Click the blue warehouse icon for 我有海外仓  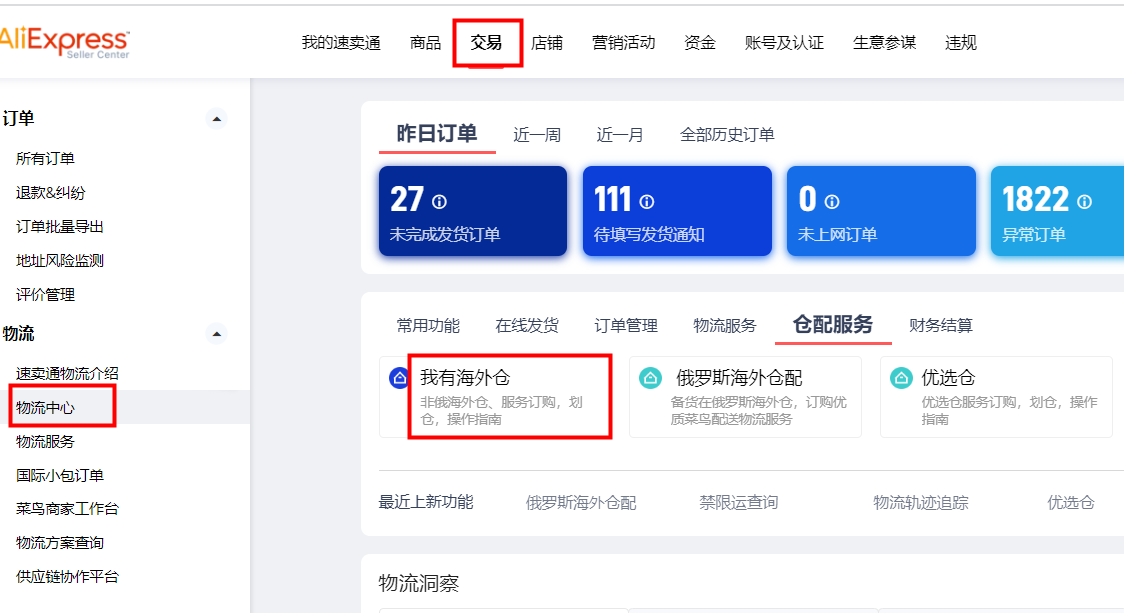click(400, 378)
